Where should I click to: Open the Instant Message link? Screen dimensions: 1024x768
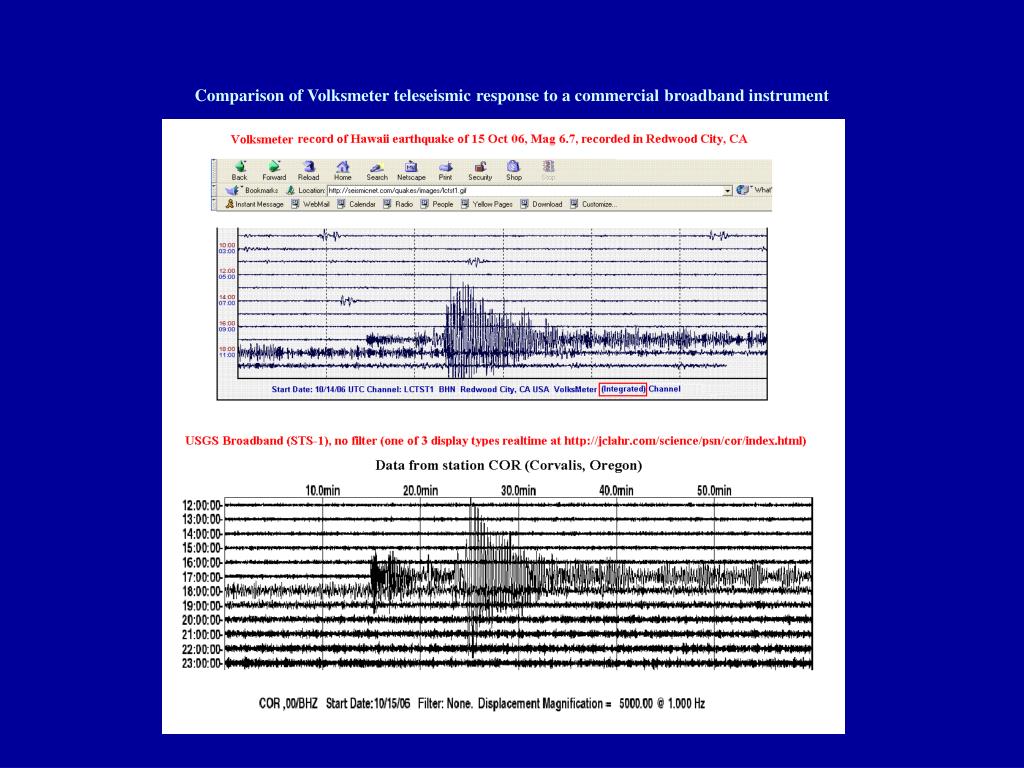pos(255,204)
